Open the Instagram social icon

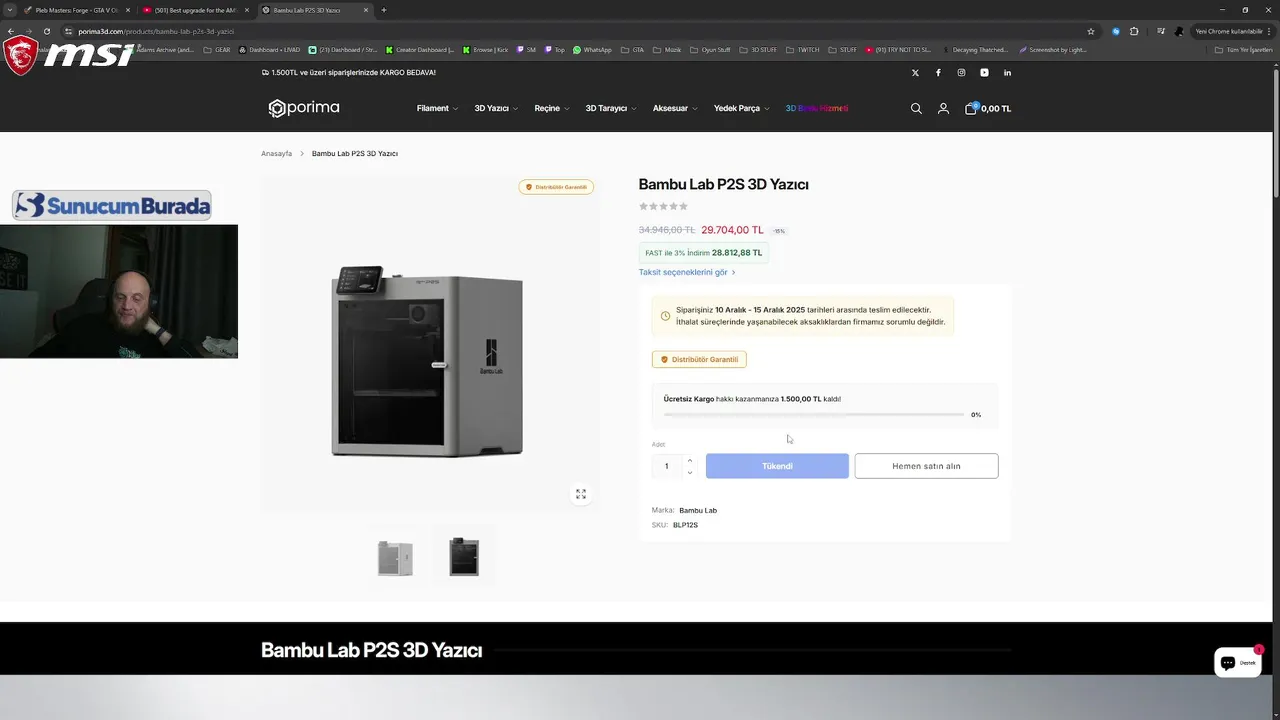(961, 72)
